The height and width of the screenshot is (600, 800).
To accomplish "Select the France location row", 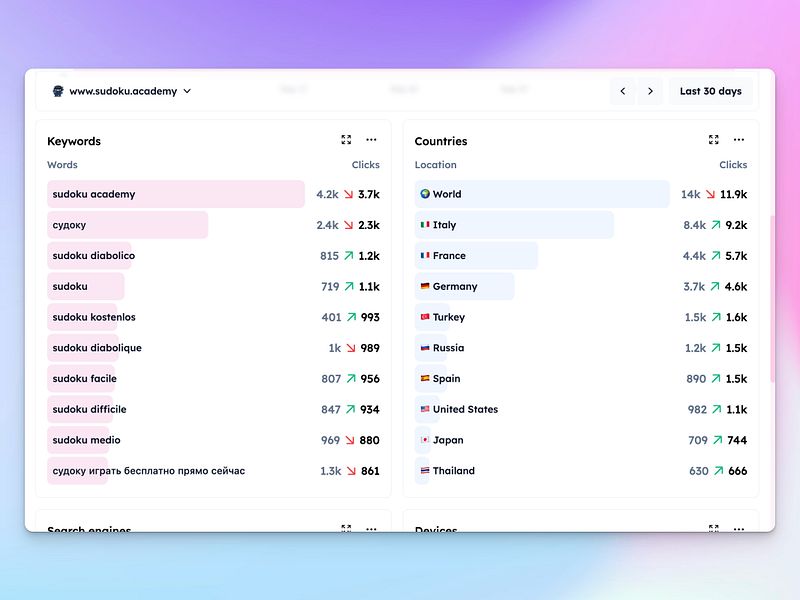I will 581,256.
